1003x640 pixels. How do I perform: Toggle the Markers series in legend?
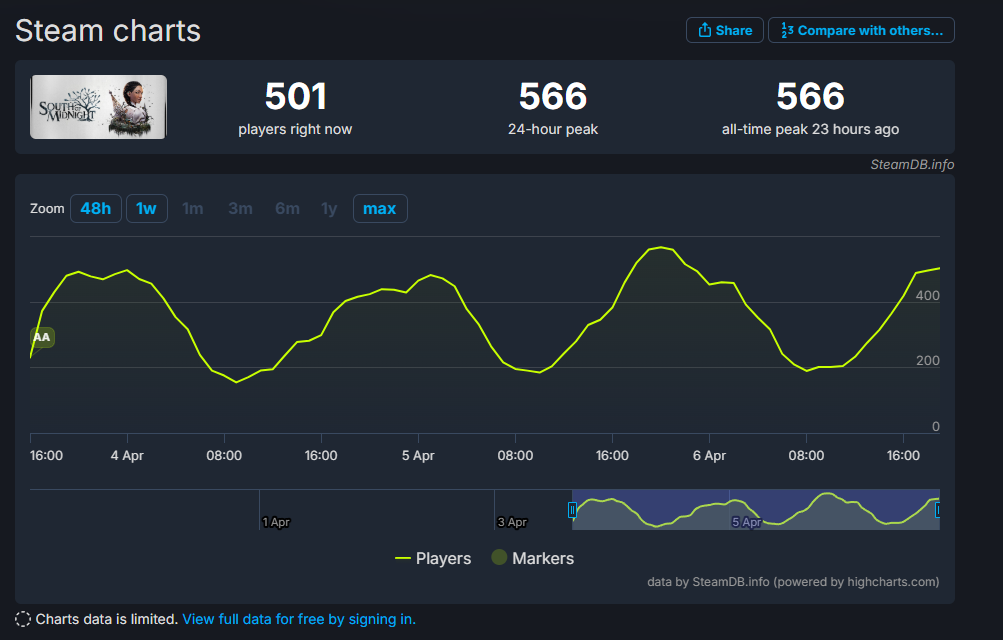pyautogui.click(x=532, y=558)
